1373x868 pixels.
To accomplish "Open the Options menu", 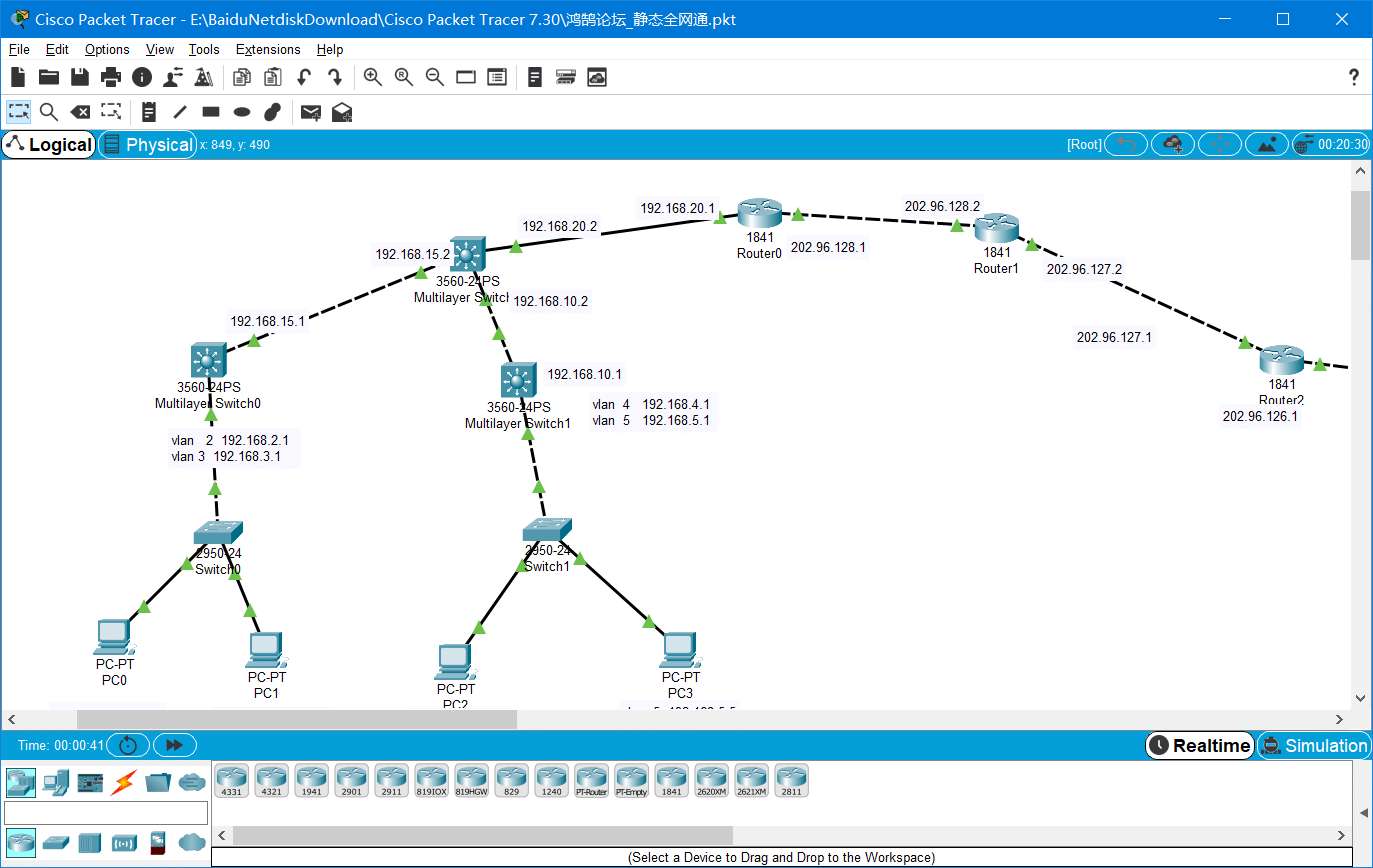I will 107,49.
